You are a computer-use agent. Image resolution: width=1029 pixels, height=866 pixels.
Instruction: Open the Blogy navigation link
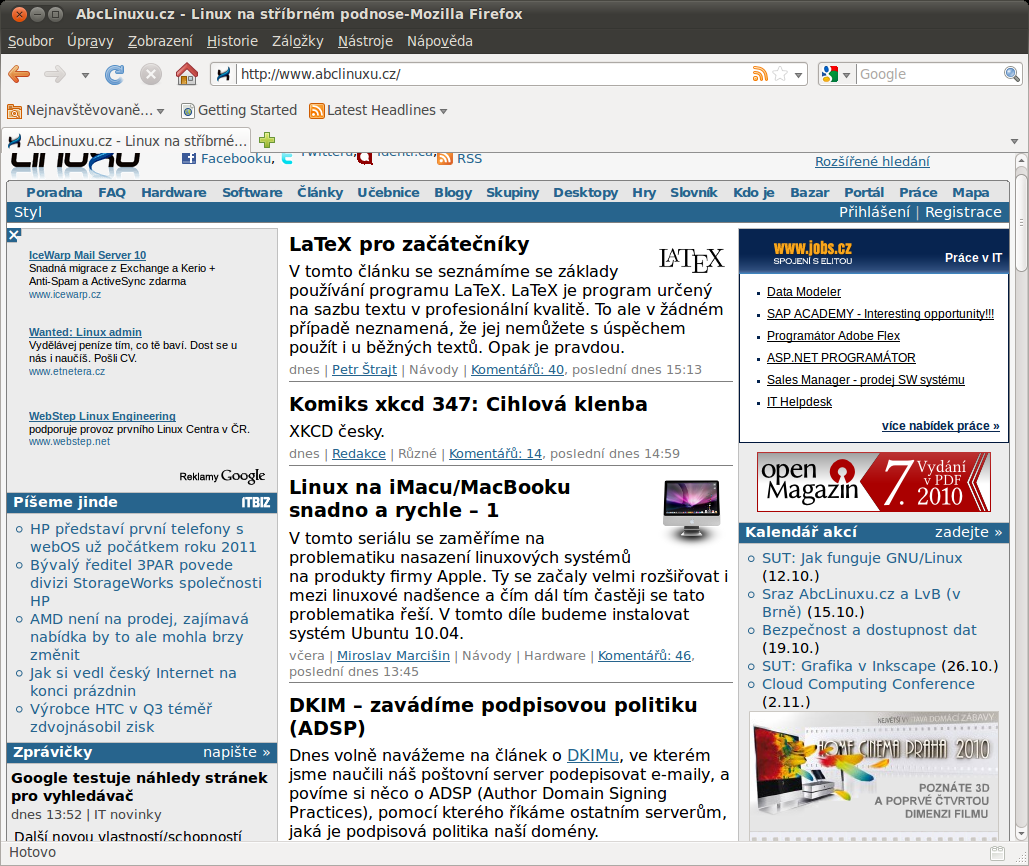(x=453, y=192)
